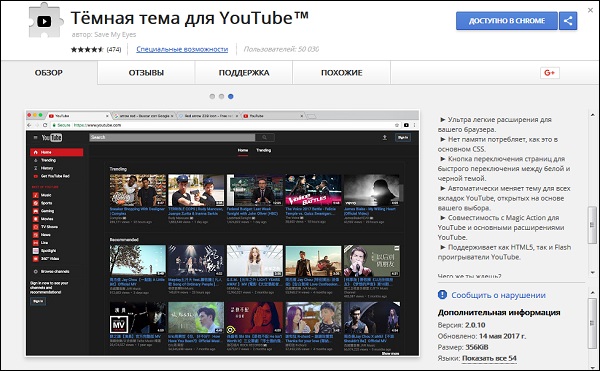
Task: Click the Размер: 356KiB text
Action: point(463,347)
